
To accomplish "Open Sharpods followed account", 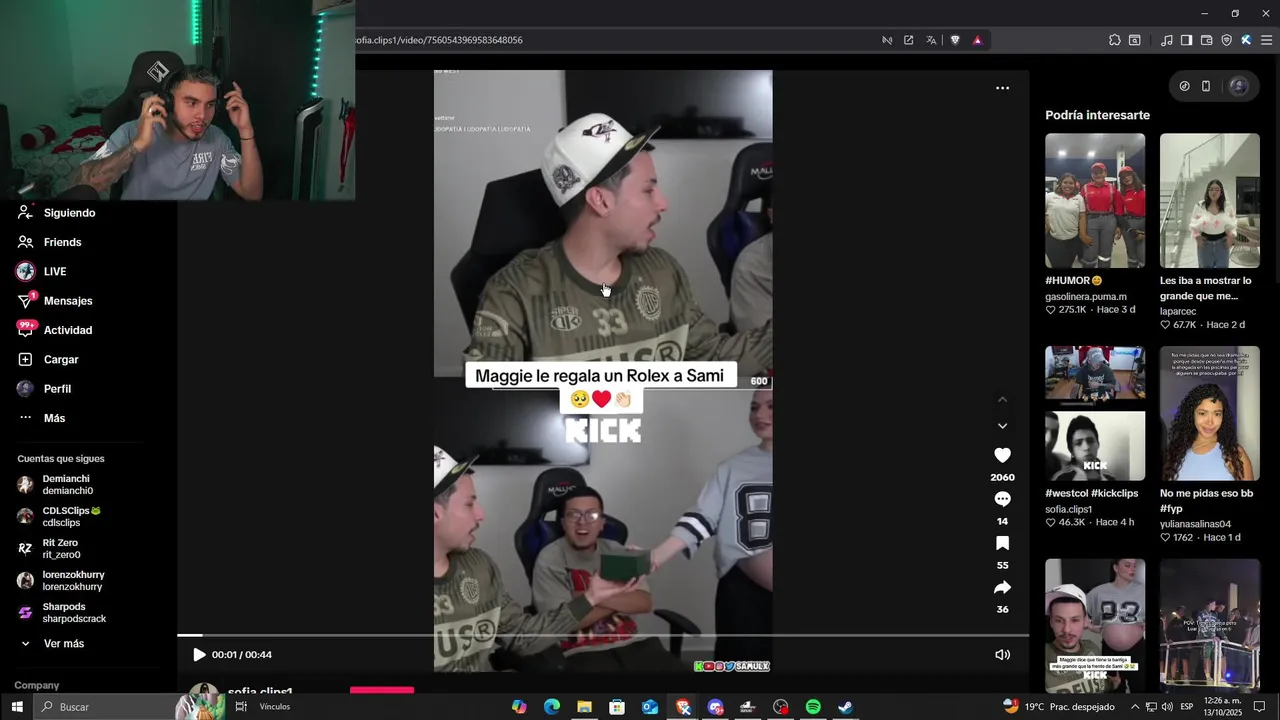I will click(x=74, y=613).
